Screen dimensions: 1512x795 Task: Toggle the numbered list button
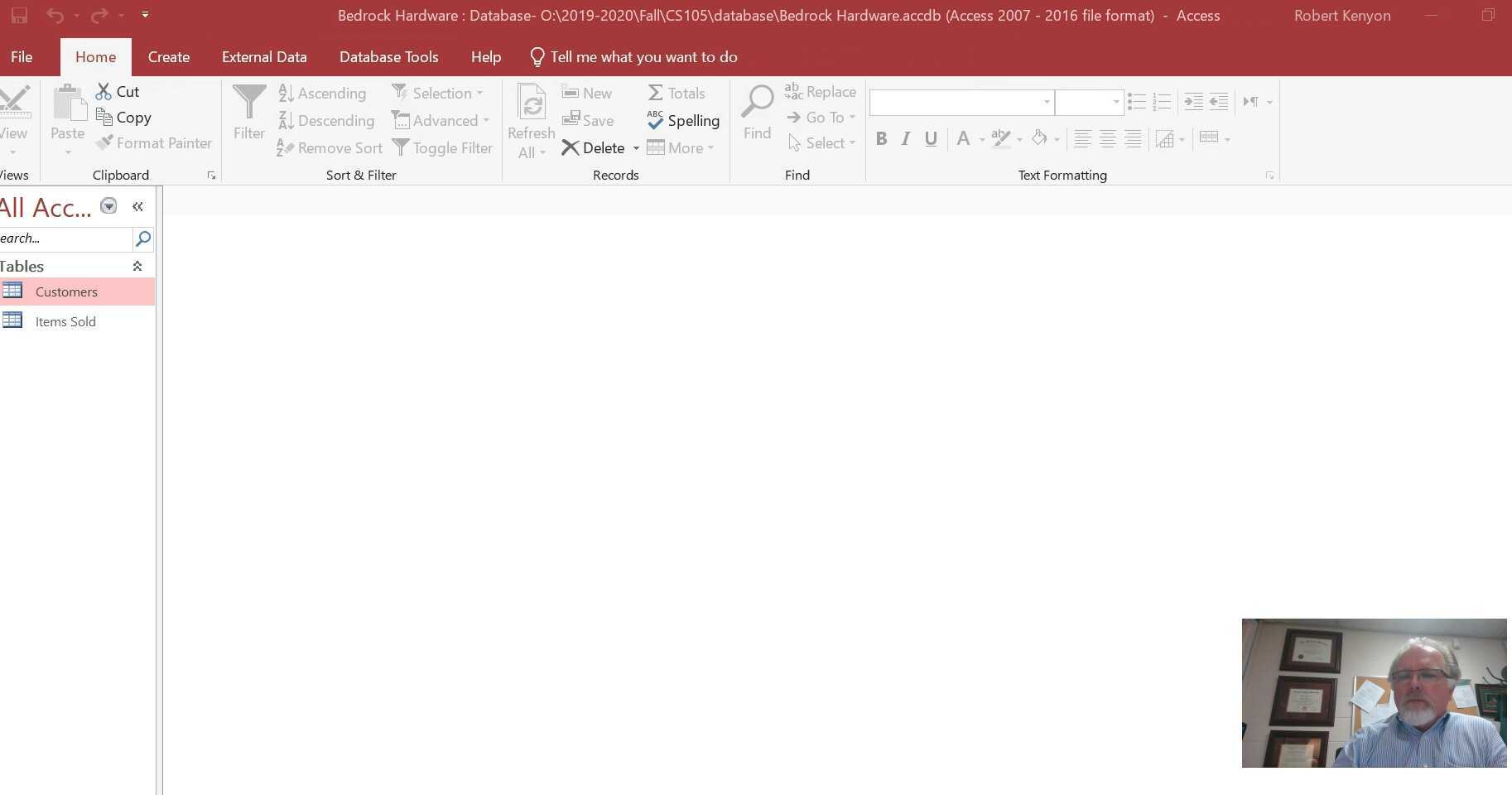[1162, 102]
